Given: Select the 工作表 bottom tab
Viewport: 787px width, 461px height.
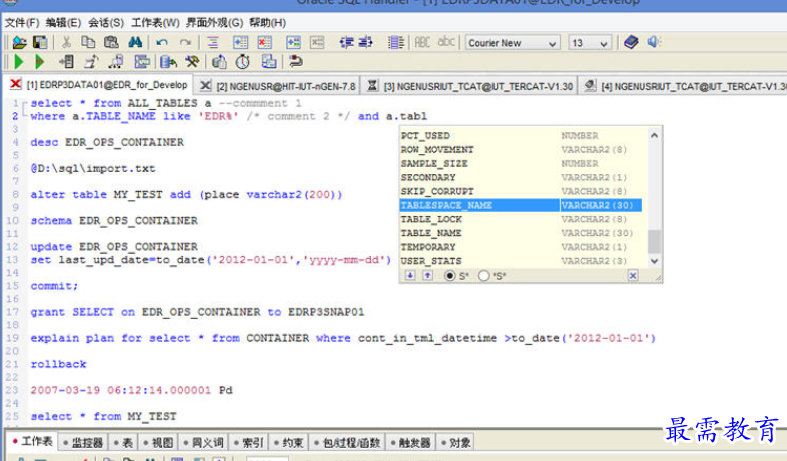Looking at the screenshot, I should click(x=32, y=441).
